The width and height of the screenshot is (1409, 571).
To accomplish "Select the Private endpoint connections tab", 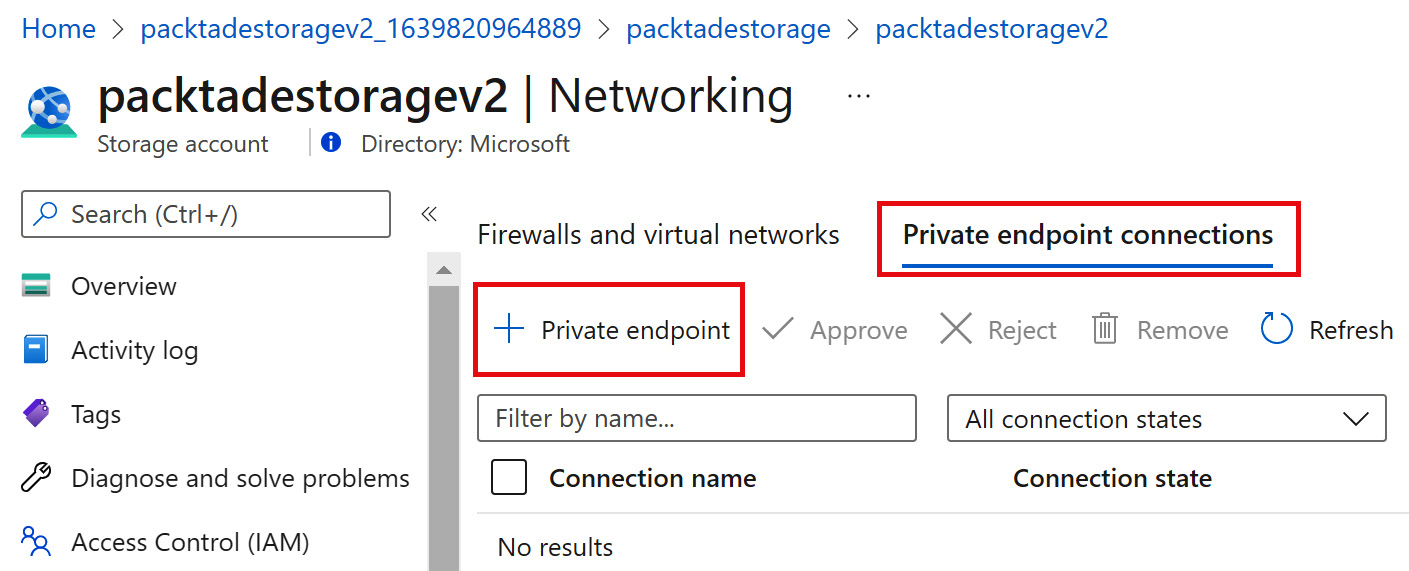I will (1087, 235).
